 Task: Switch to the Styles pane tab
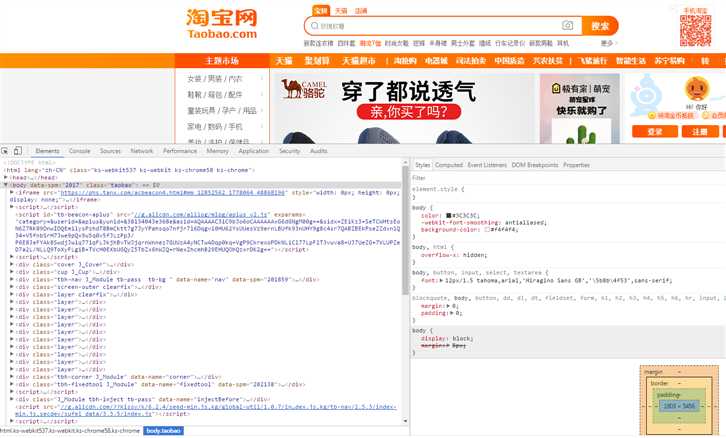pyautogui.click(x=422, y=165)
